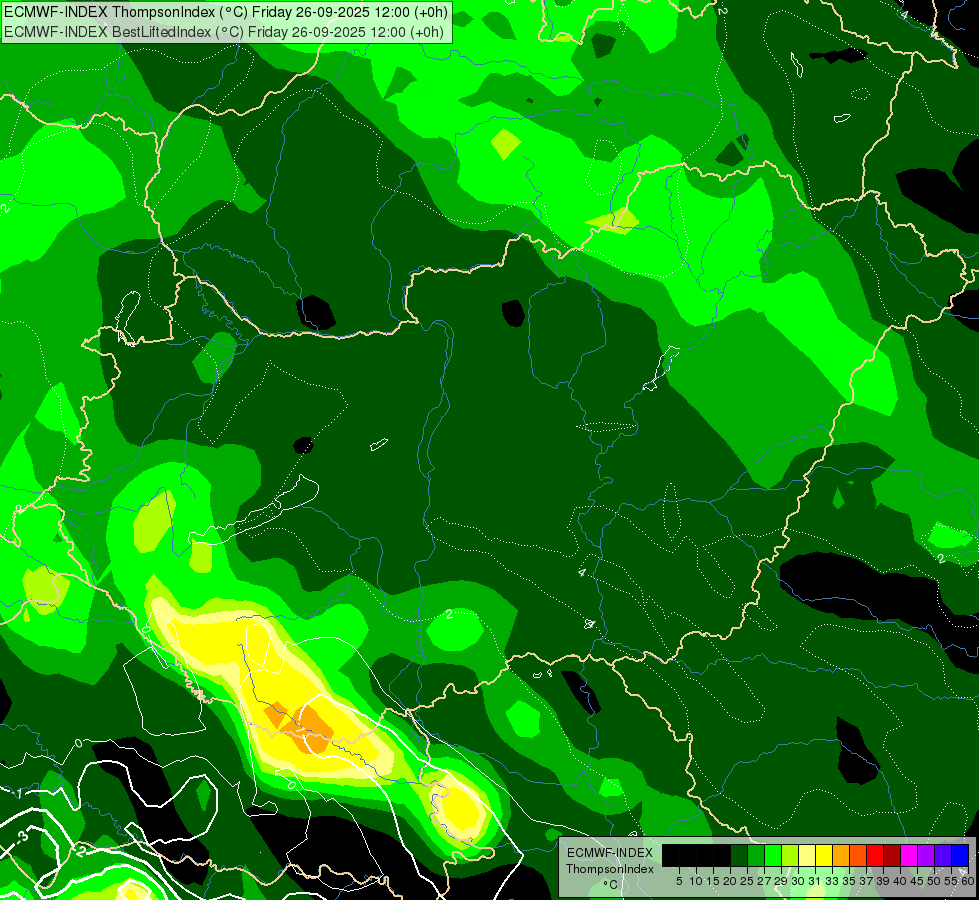This screenshot has width=979, height=900.
Task: Click the legend tick label 10
Action: pos(696,881)
